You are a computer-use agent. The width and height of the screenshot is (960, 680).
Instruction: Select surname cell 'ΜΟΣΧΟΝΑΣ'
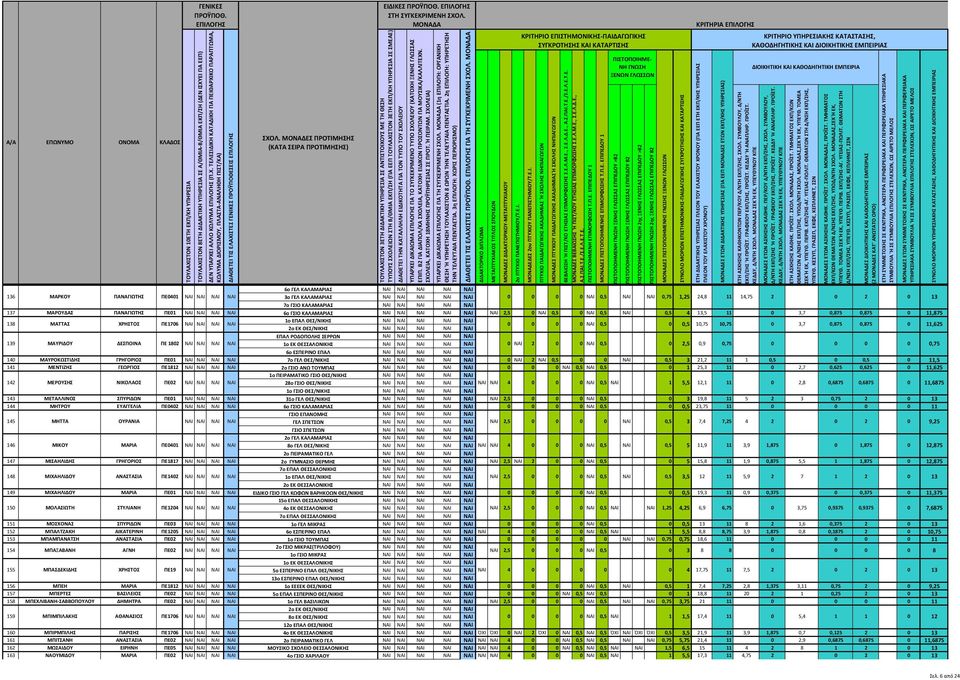point(59,524)
